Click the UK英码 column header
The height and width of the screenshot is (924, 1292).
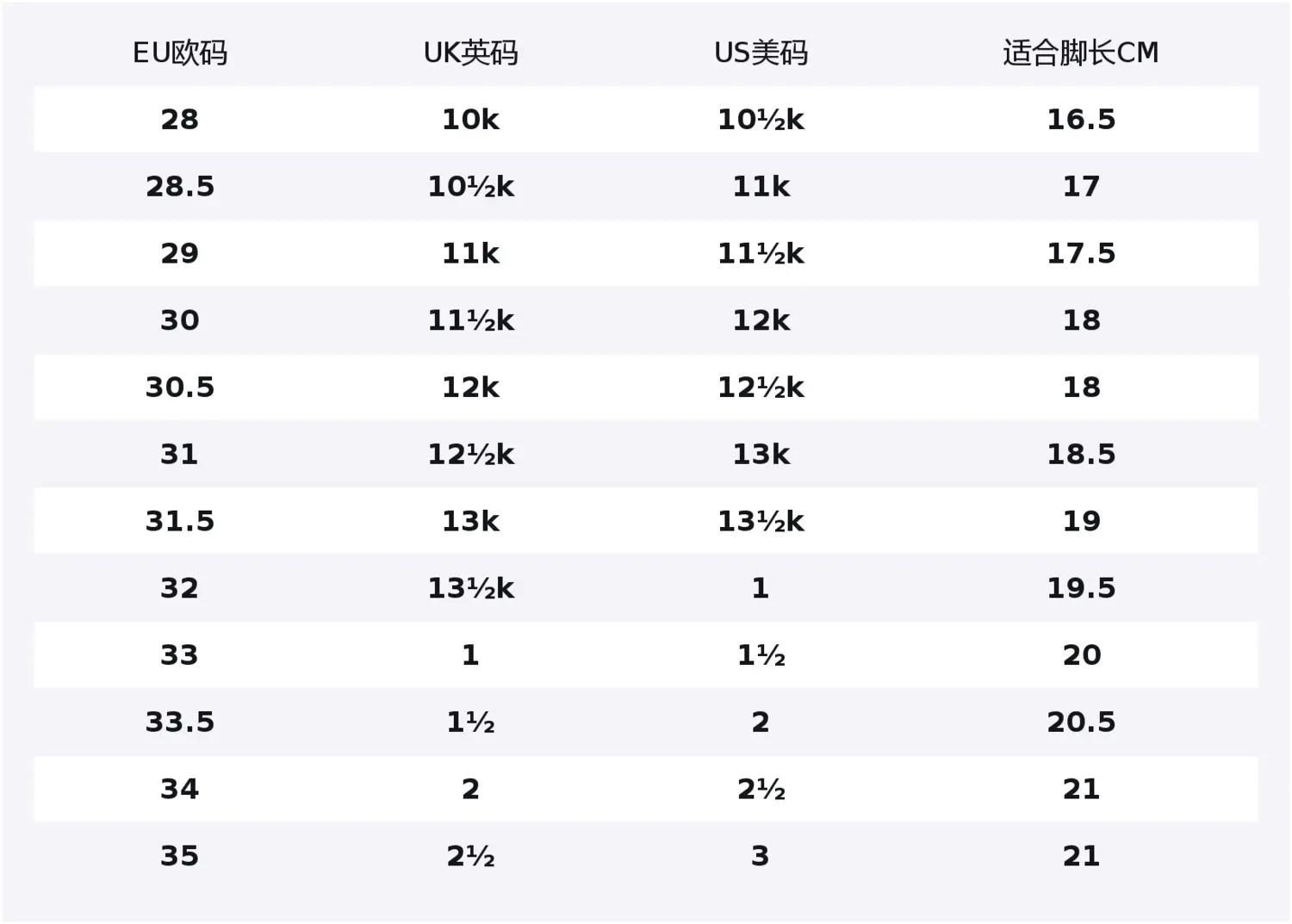point(470,53)
